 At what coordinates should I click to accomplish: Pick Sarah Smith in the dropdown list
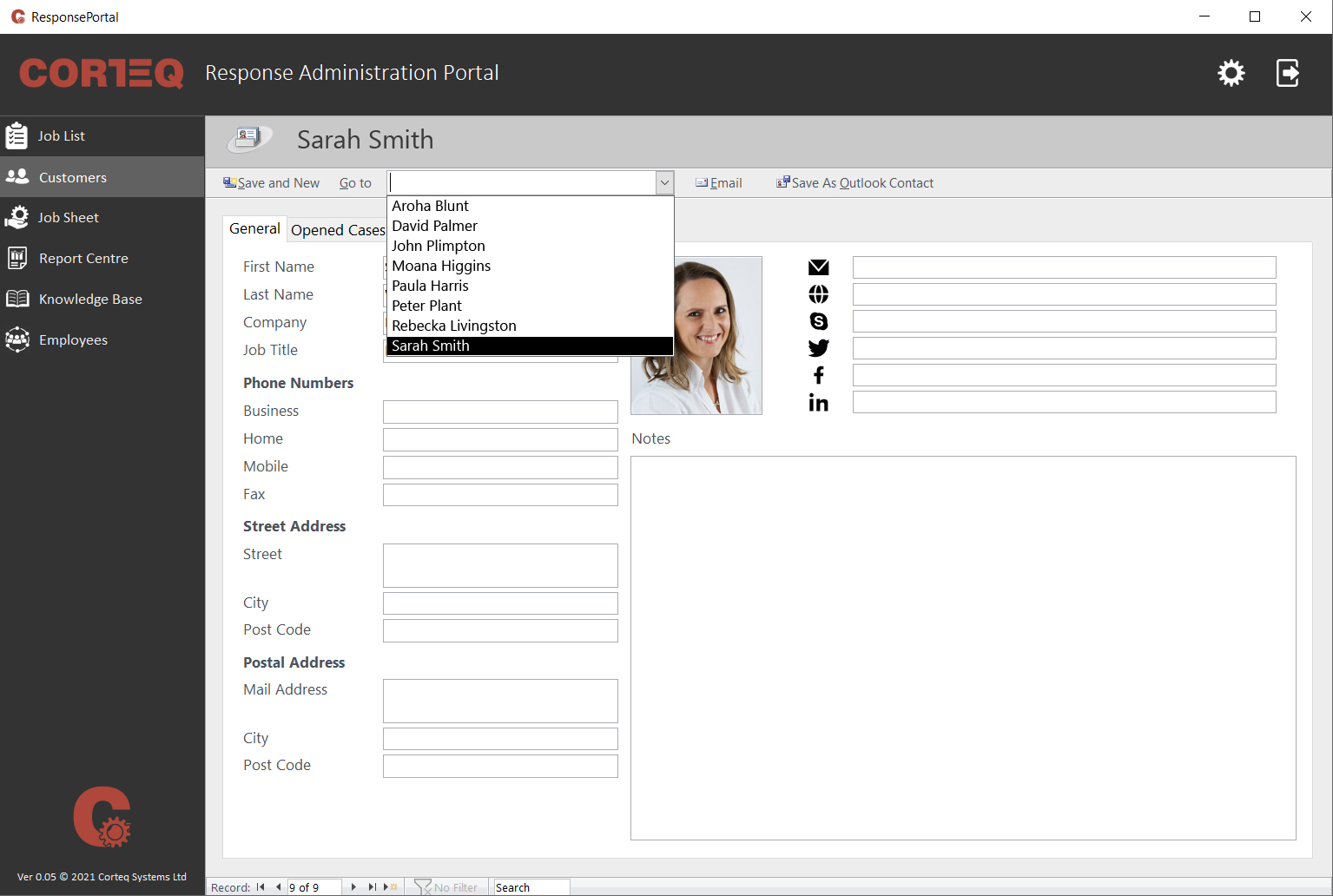[x=530, y=346]
